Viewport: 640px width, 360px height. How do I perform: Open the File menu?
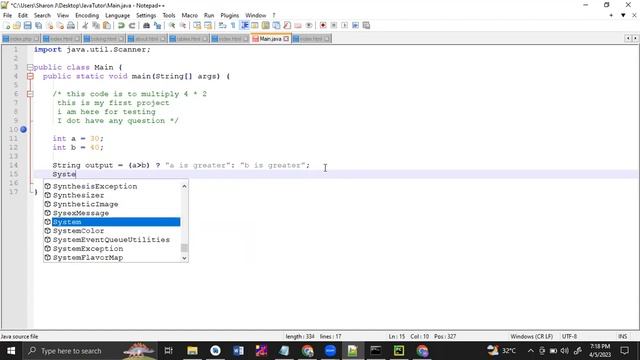pyautogui.click(x=7, y=15)
